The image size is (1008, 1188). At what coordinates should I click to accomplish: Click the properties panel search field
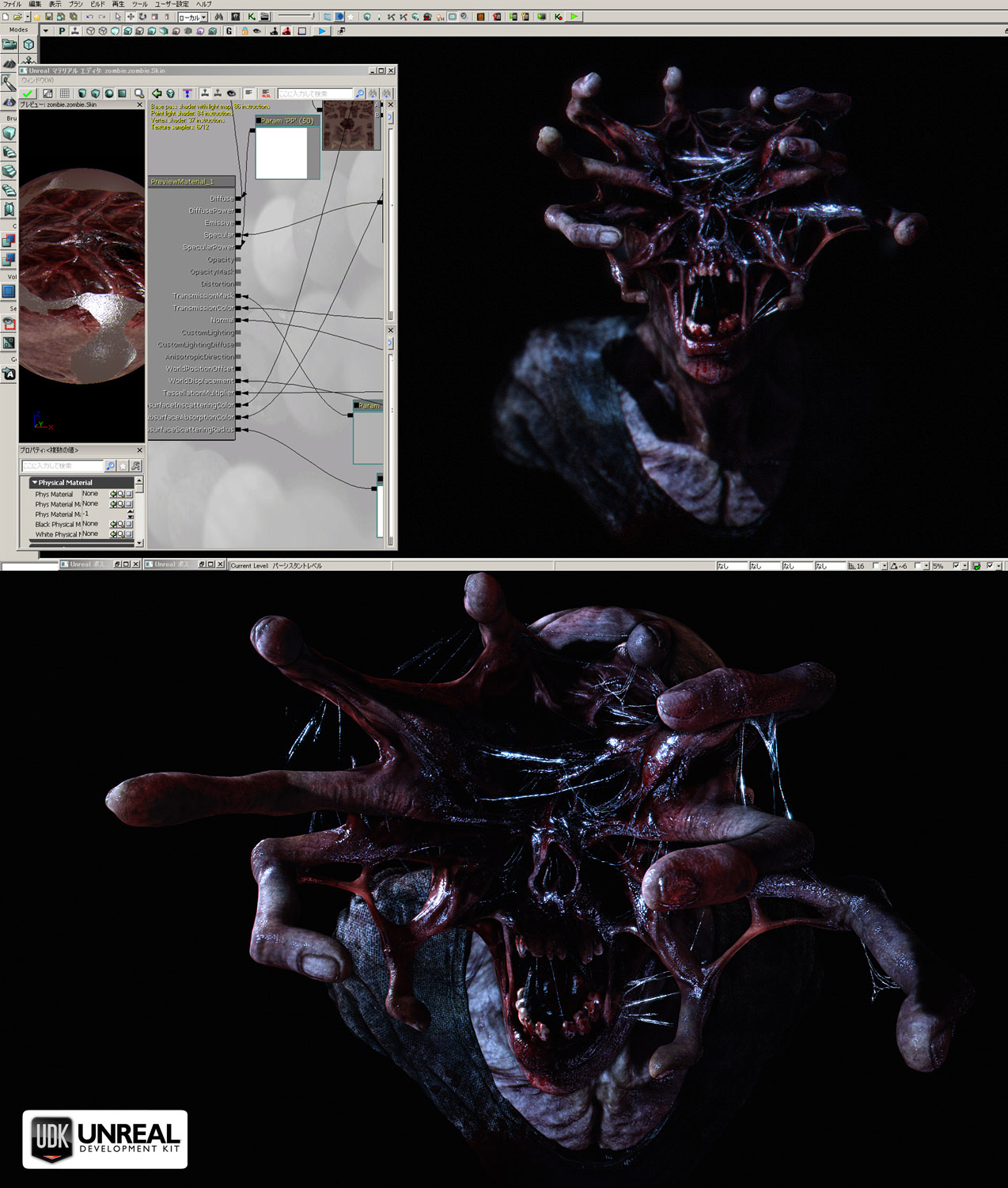62,465
